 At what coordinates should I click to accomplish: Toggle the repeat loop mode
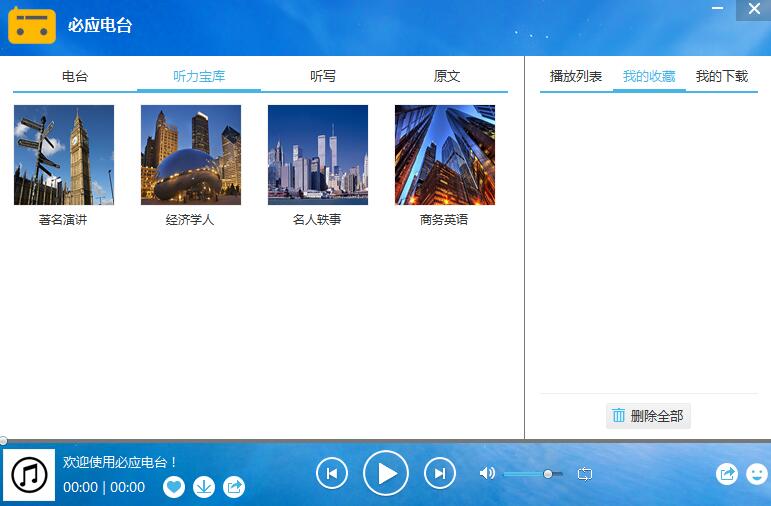(585, 474)
